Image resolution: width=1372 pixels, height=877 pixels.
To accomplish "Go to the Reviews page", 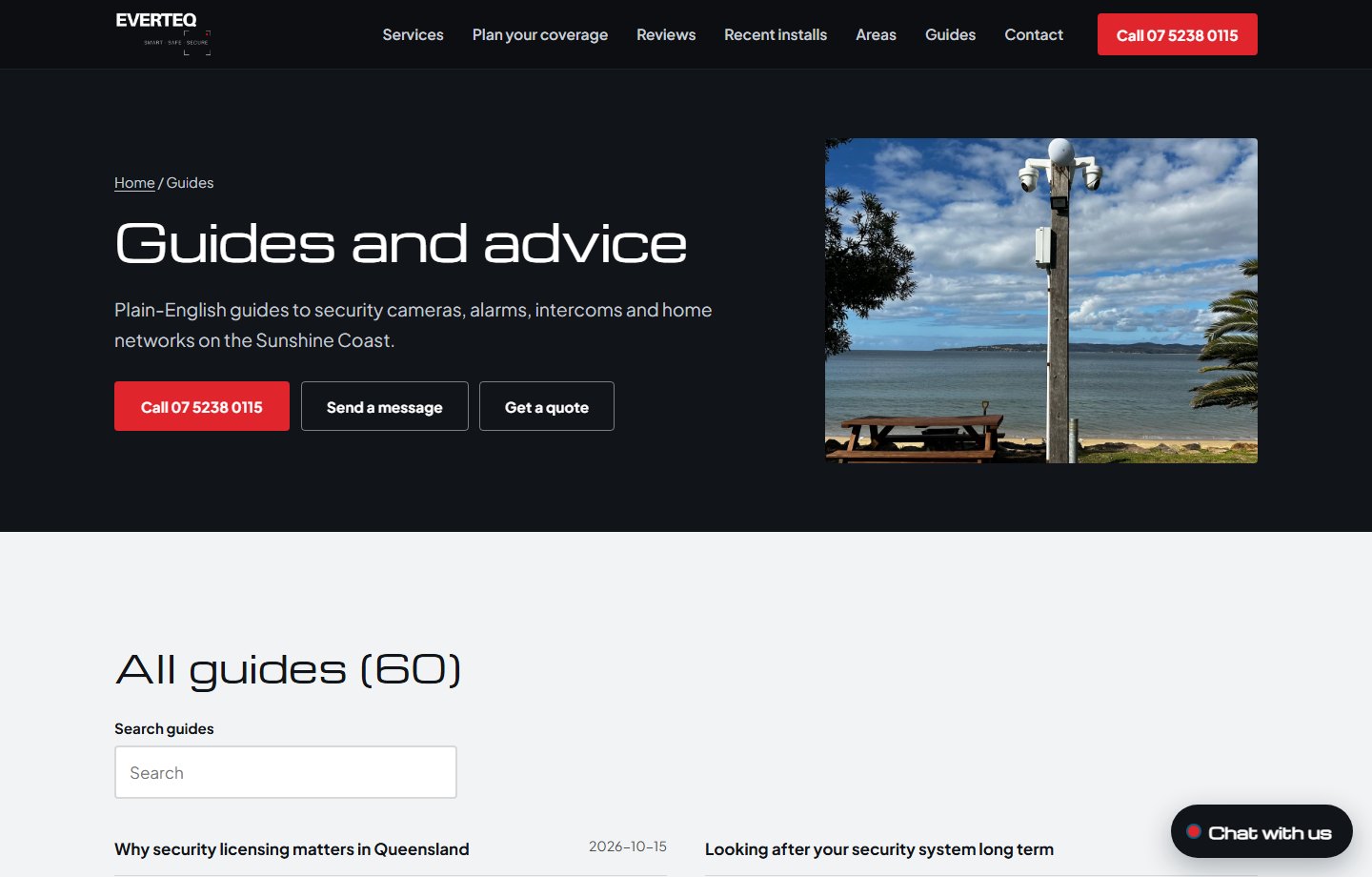I will point(666,34).
